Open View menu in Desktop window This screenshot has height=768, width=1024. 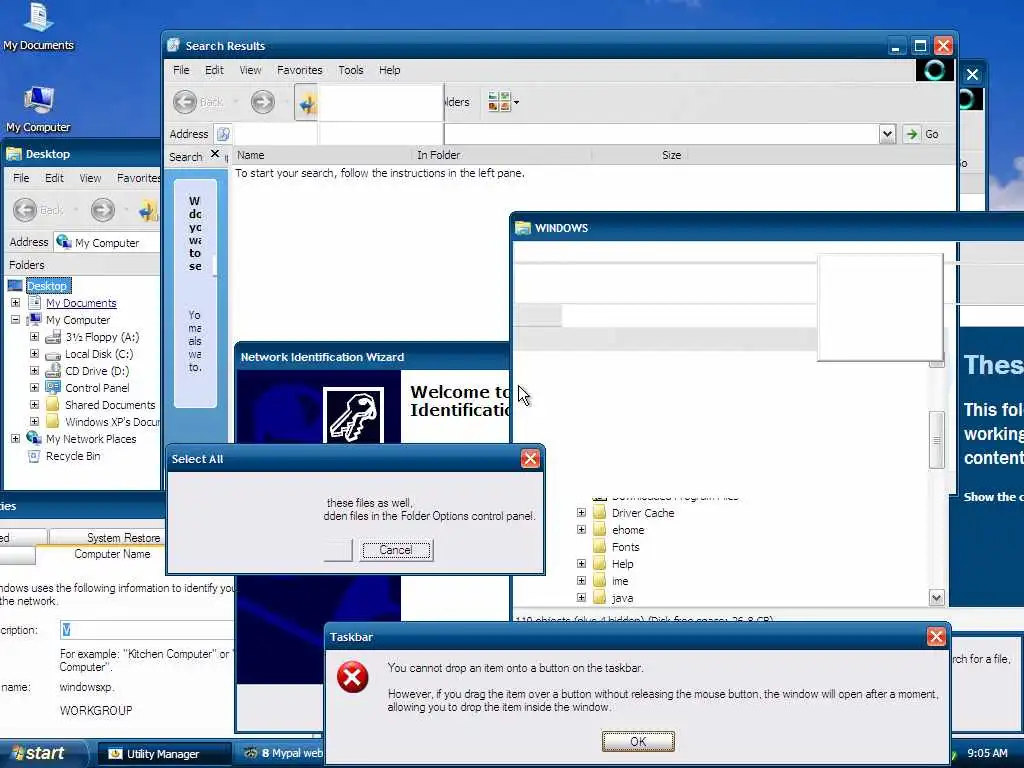point(90,178)
